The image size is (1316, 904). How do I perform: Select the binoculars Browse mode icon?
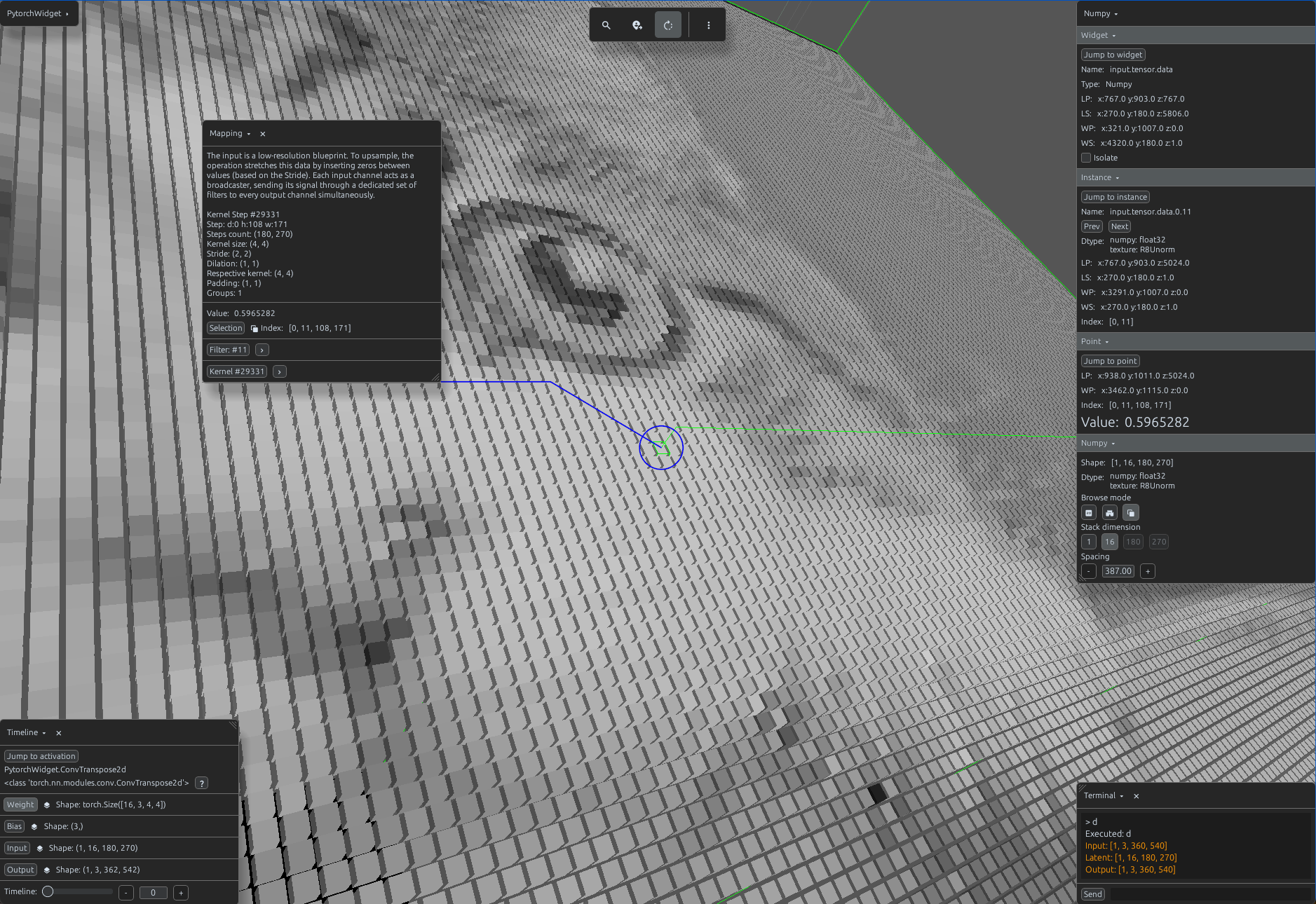coord(1110,513)
